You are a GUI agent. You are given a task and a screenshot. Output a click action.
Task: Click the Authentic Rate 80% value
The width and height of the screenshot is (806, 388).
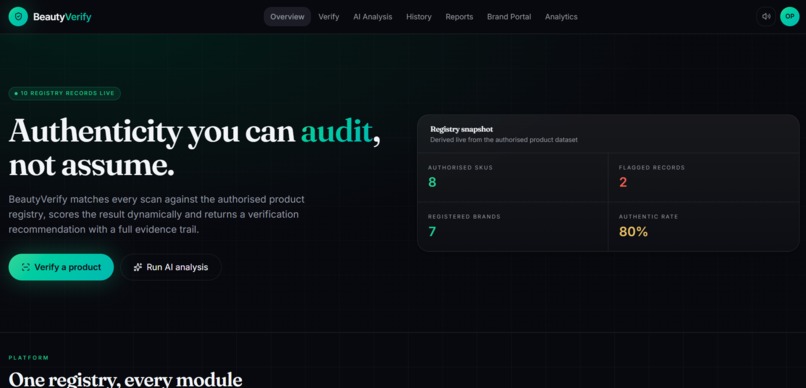coord(633,232)
